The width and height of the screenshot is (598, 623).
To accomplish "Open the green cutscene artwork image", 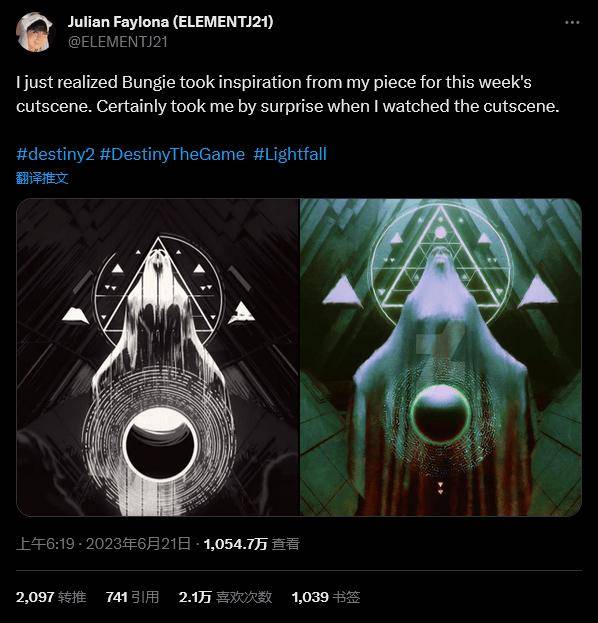I will (441, 357).
